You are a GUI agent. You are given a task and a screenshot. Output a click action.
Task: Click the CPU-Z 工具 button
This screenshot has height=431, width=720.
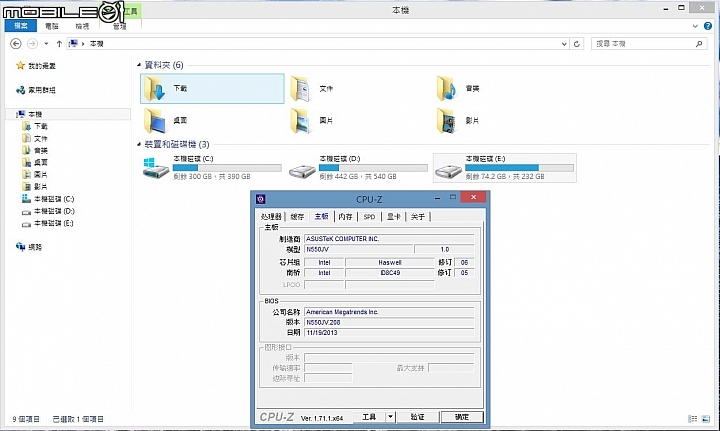pyautogui.click(x=369, y=417)
